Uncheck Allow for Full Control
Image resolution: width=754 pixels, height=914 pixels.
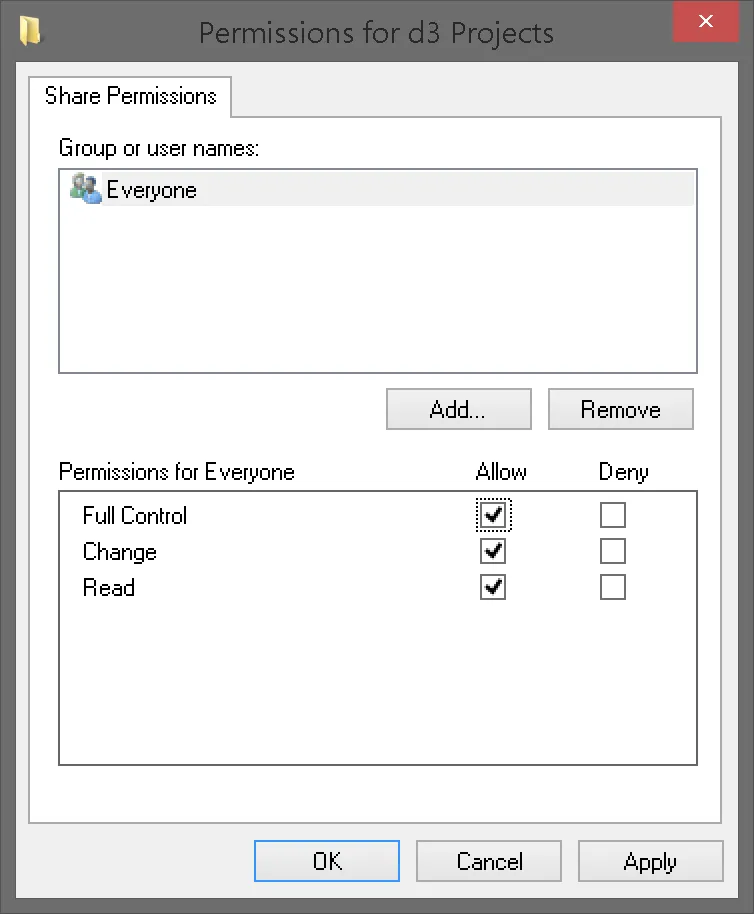[493, 515]
